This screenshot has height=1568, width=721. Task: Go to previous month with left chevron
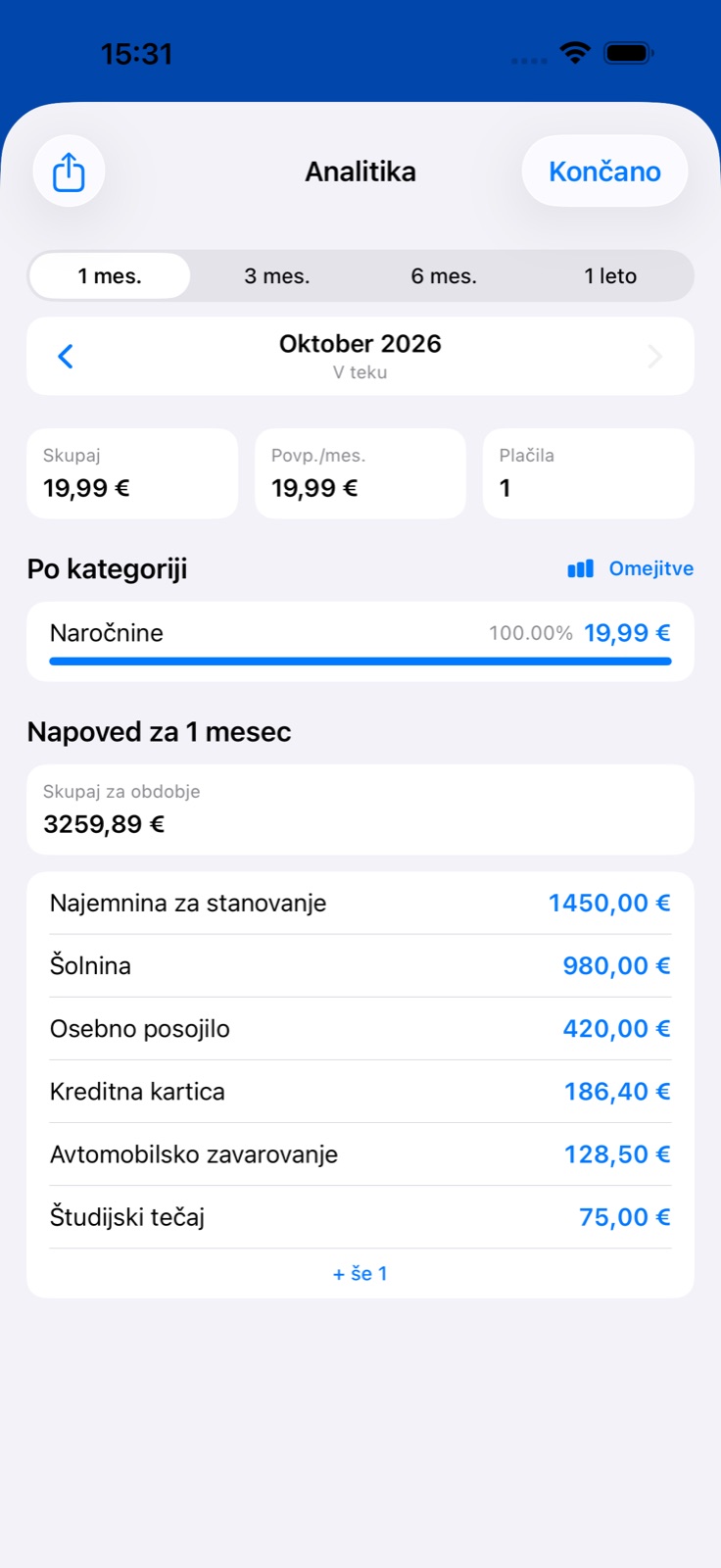[66, 356]
